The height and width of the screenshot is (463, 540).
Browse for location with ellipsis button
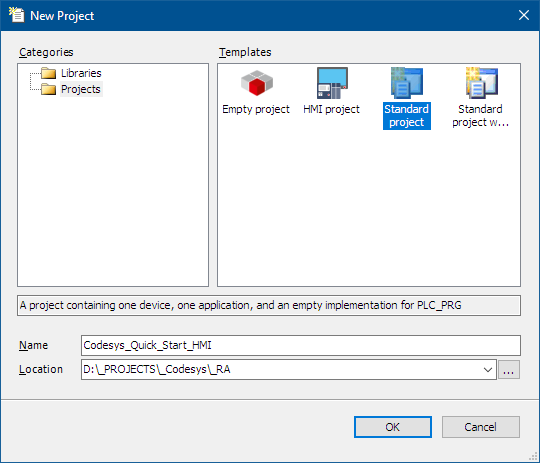[509, 370]
